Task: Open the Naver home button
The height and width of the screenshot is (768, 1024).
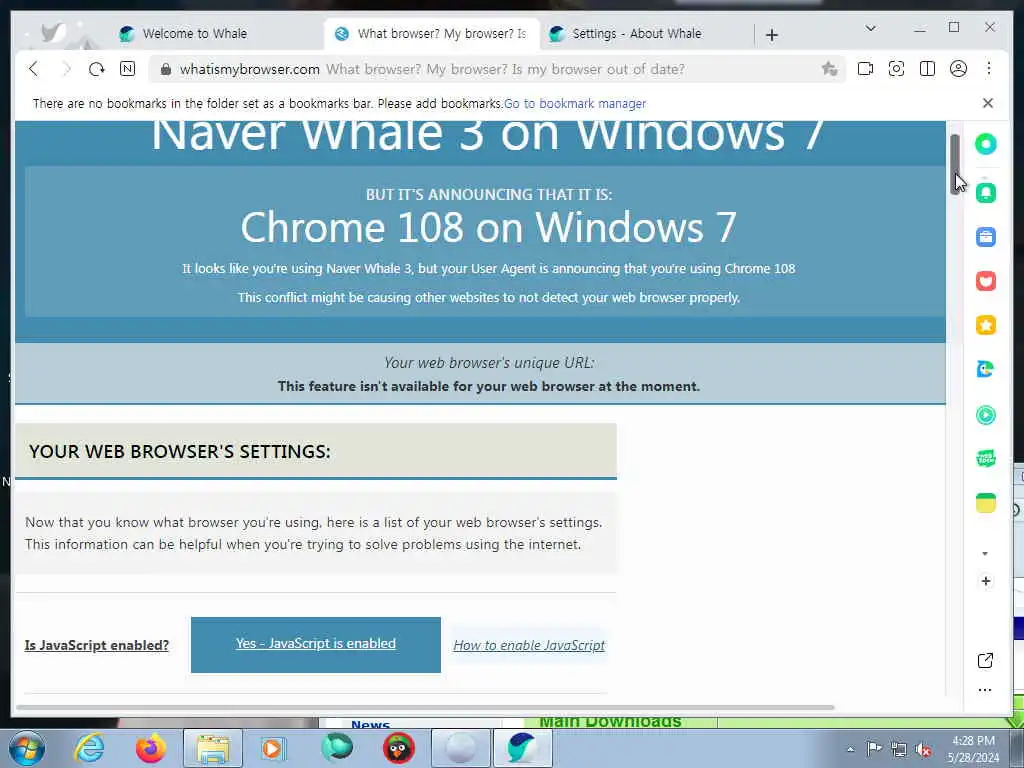Action: click(x=127, y=69)
